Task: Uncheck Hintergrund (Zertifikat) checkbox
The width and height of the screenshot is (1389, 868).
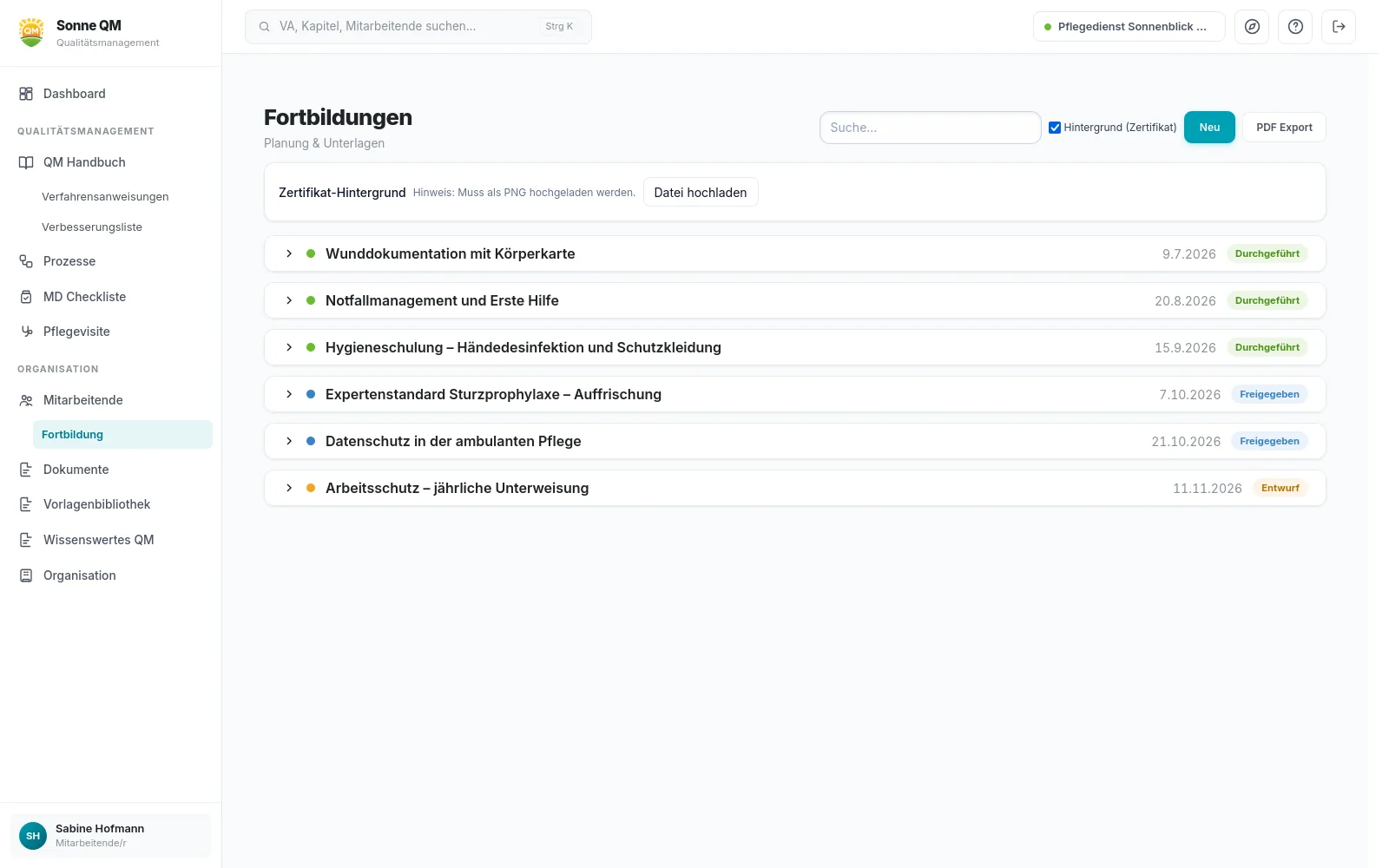Action: [x=1055, y=128]
